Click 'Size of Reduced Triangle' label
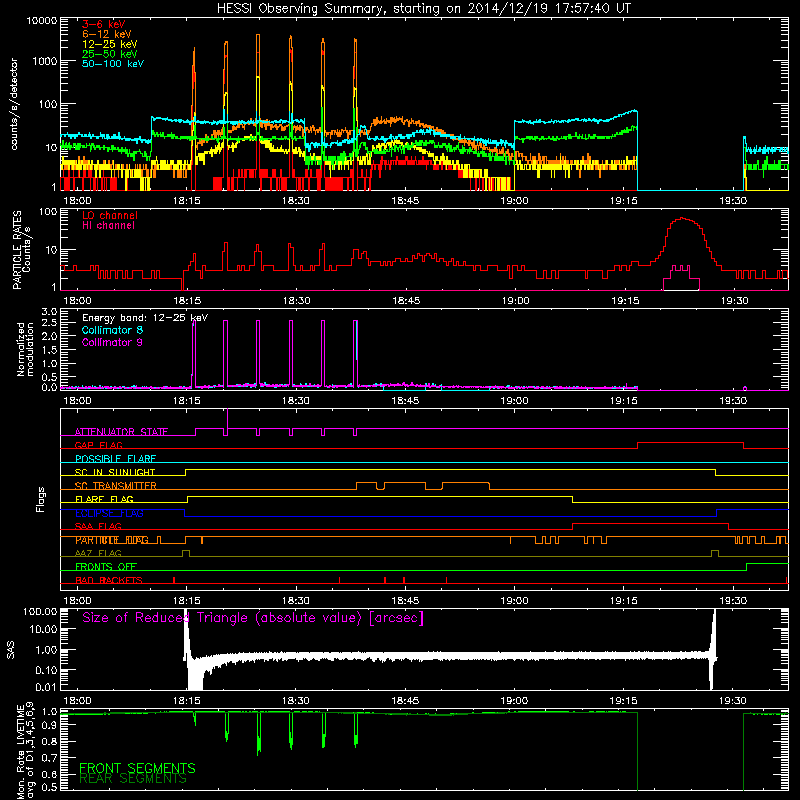 [x=253, y=618]
